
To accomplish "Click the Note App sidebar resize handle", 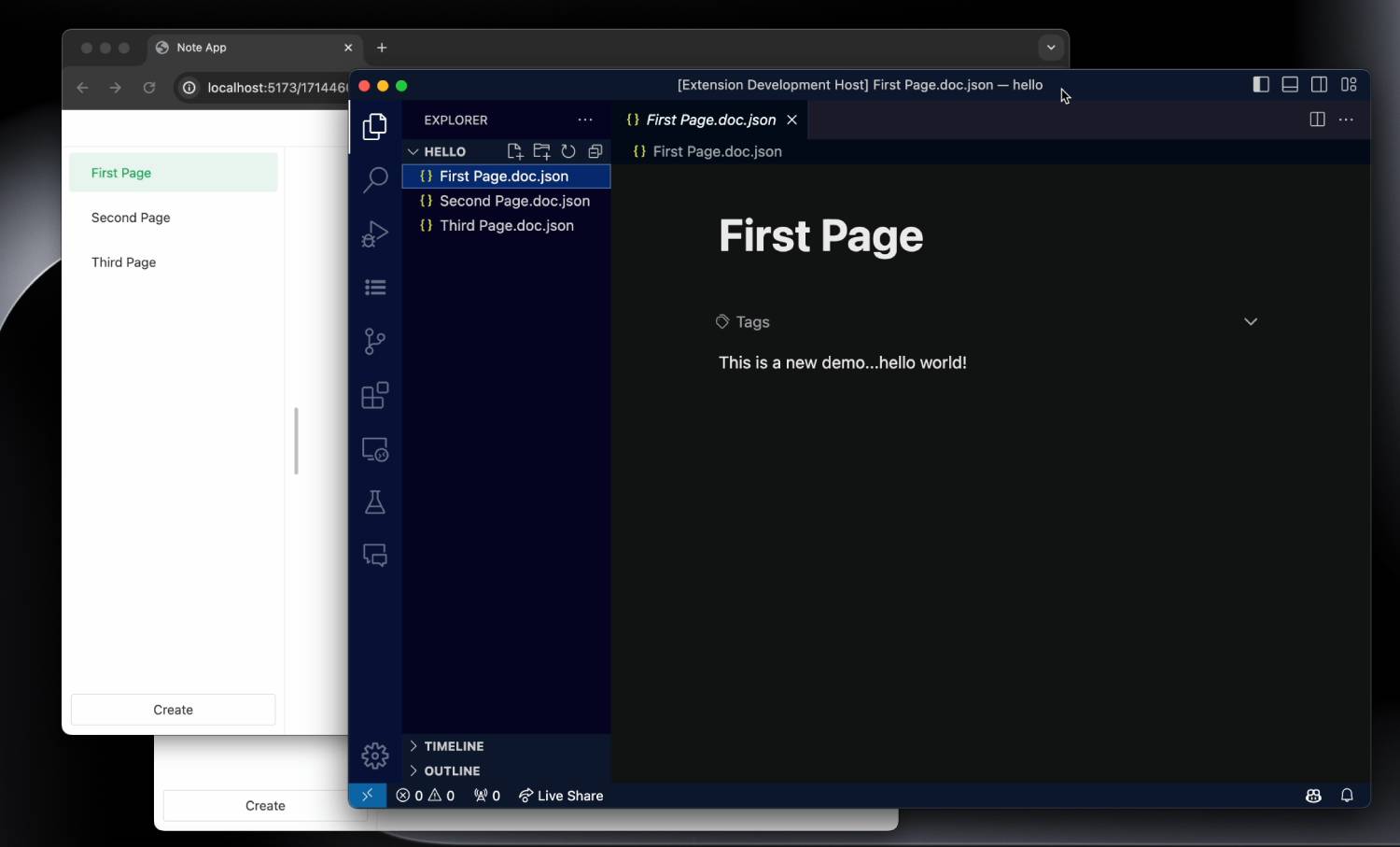I will tap(296, 441).
